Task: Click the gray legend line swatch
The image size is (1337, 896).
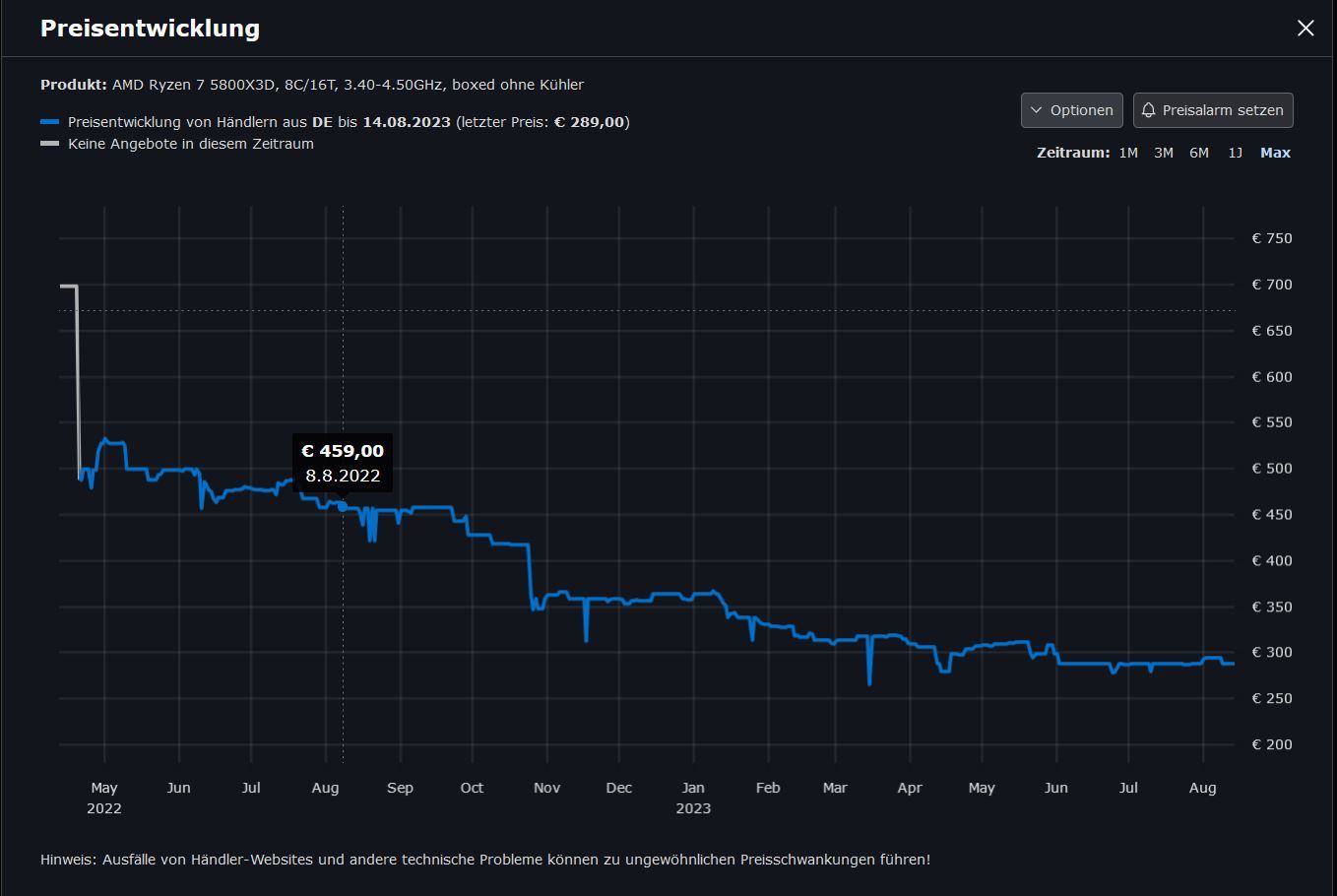Action: coord(50,144)
